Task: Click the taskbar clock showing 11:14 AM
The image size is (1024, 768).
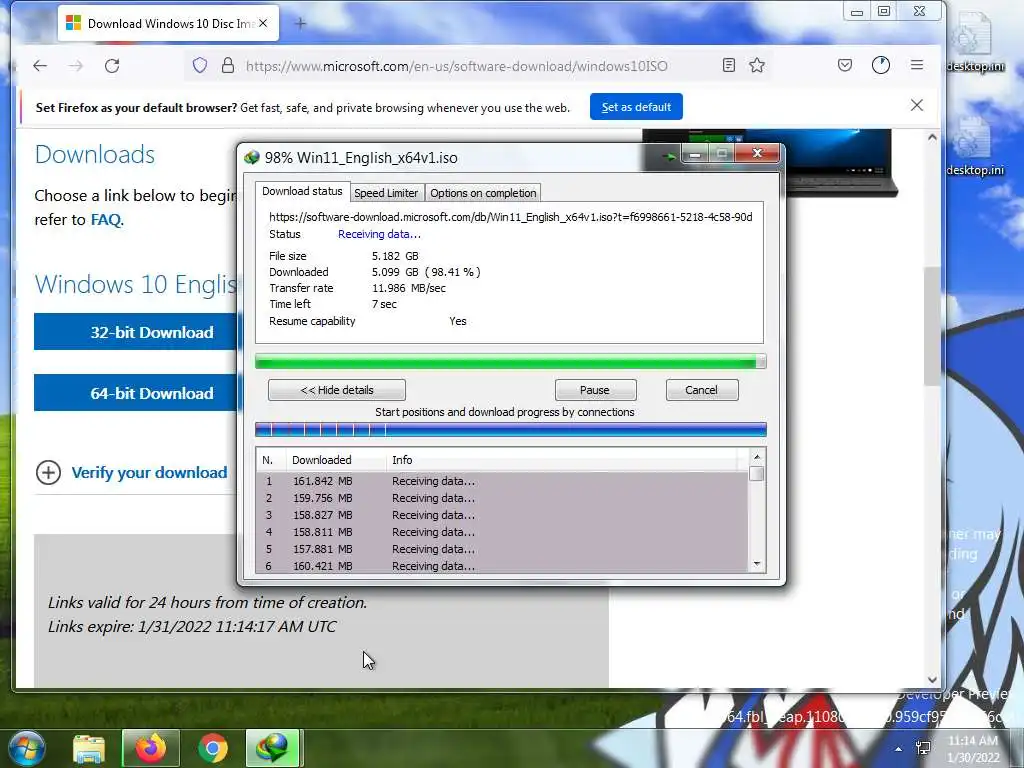Action: pyautogui.click(x=973, y=749)
